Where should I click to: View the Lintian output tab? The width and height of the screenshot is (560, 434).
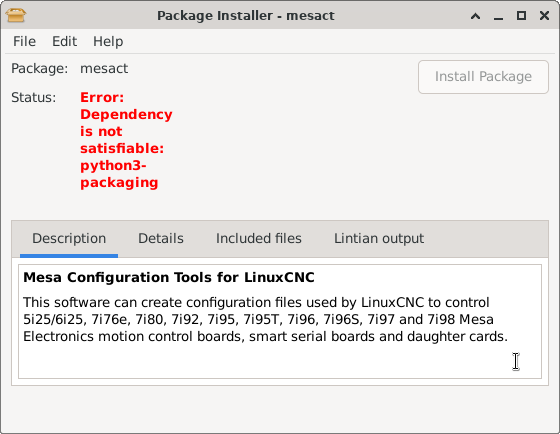[379, 239]
